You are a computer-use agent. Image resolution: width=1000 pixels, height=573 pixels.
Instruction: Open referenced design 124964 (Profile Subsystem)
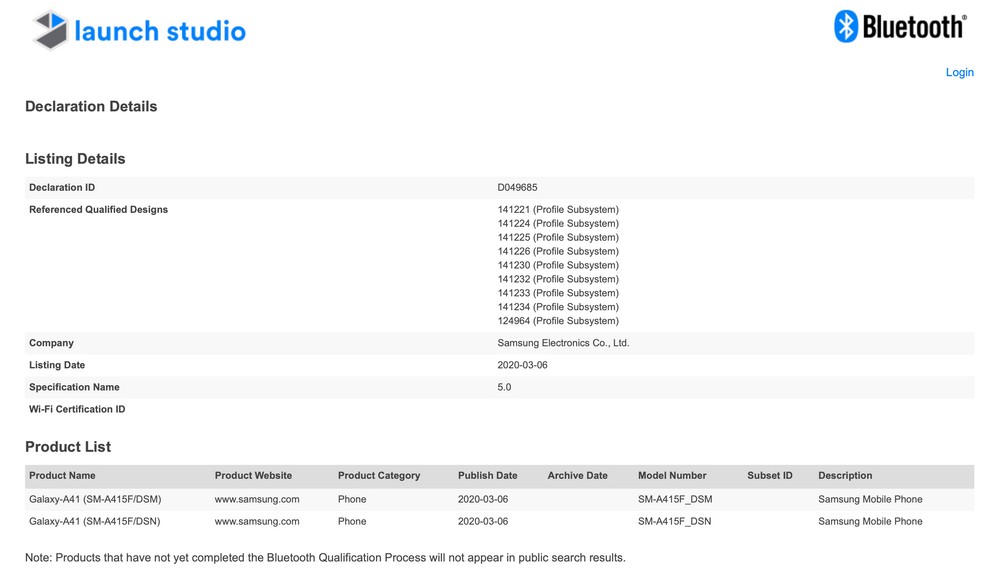pos(558,321)
